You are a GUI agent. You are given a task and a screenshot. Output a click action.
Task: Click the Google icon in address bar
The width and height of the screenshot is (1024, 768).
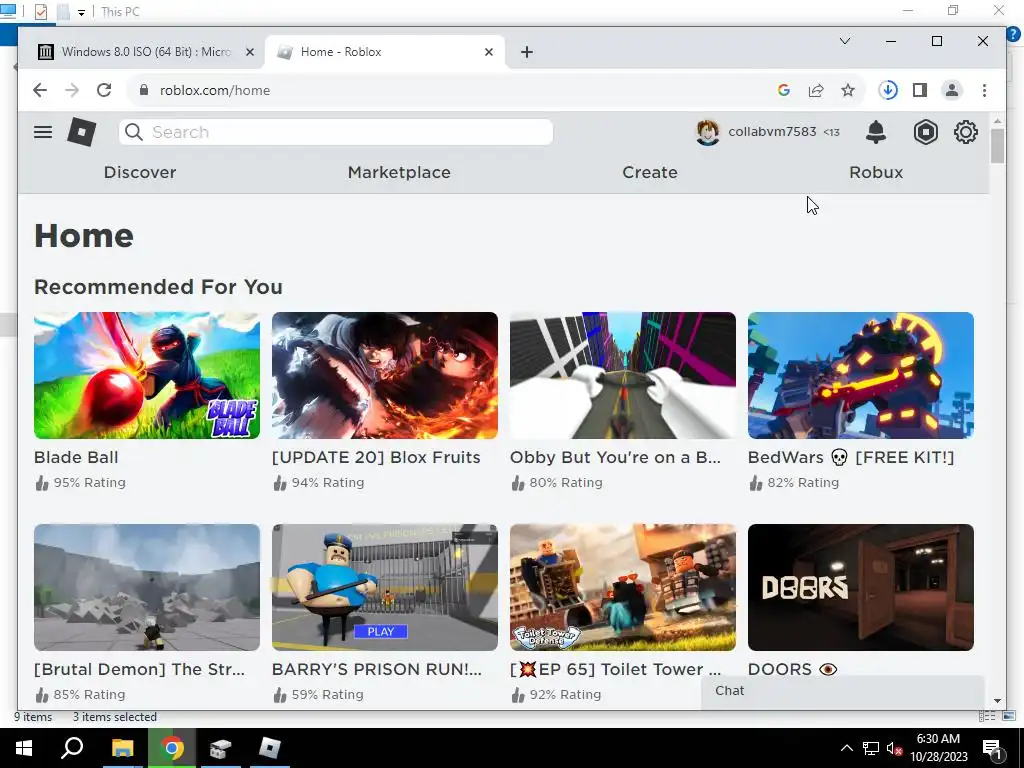pos(784,90)
